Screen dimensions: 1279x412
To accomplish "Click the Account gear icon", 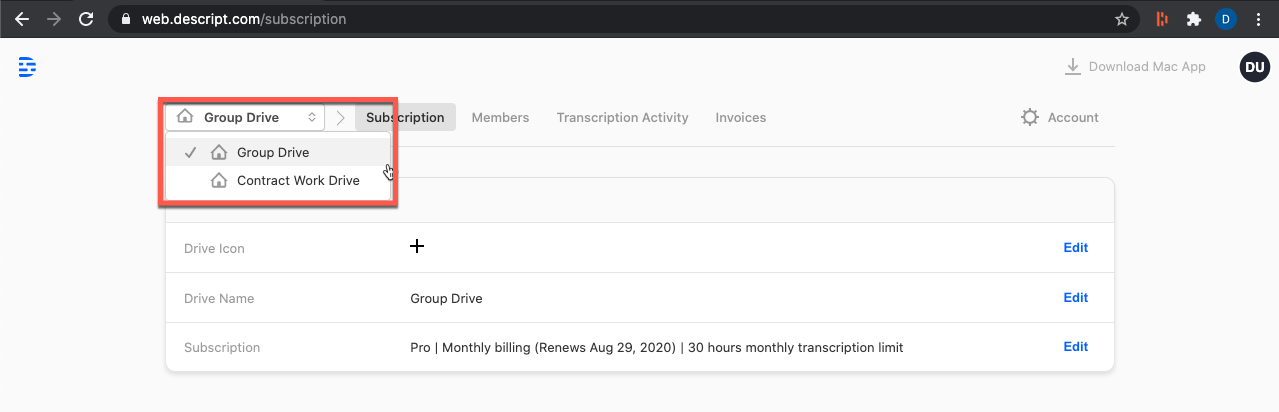I will pos(1030,118).
